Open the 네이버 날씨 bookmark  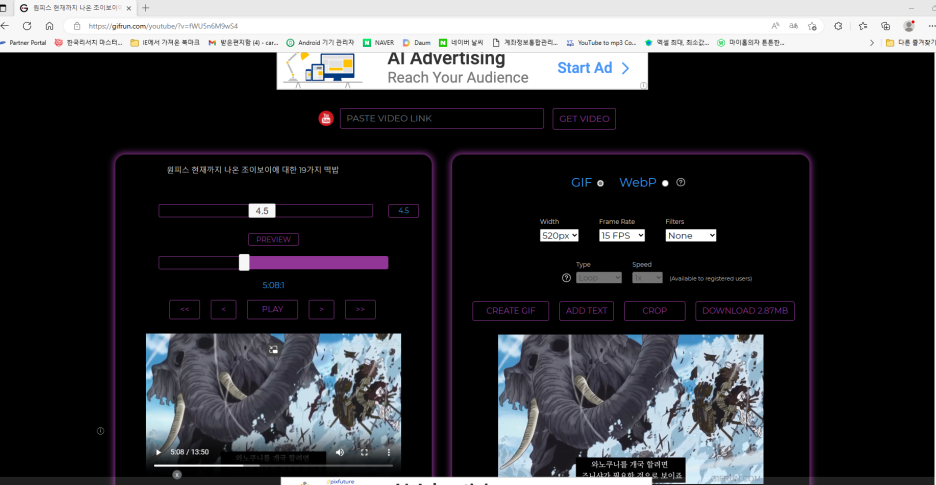[462, 43]
